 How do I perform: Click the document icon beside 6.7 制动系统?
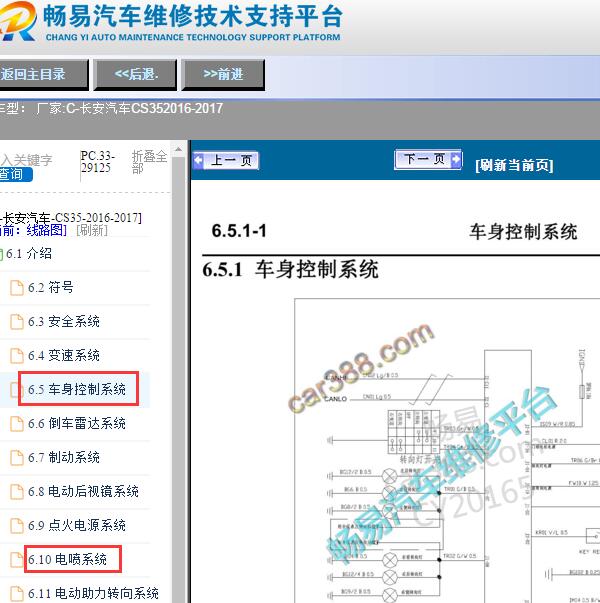tap(17, 458)
